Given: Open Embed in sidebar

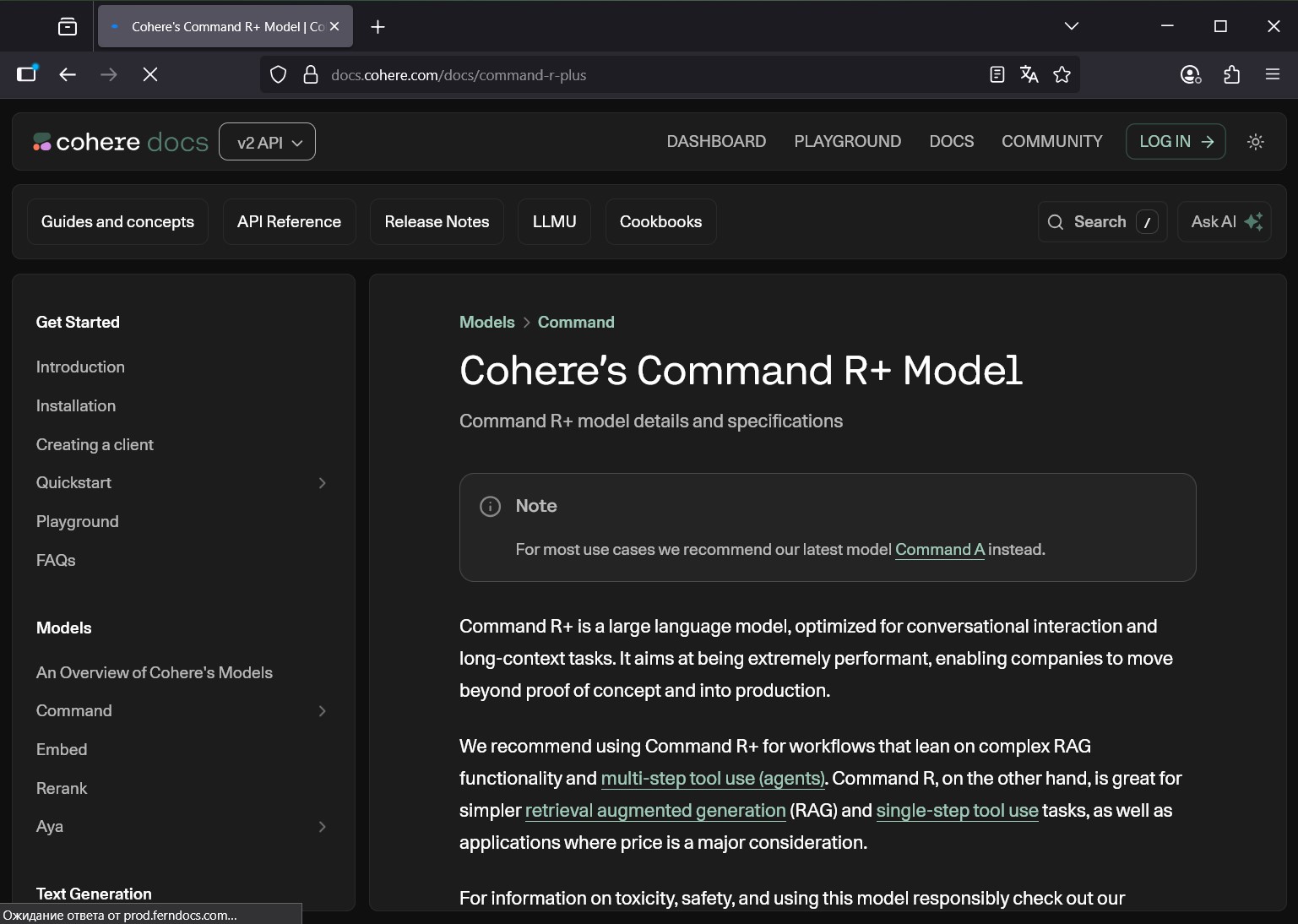Looking at the screenshot, I should pyautogui.click(x=62, y=749).
